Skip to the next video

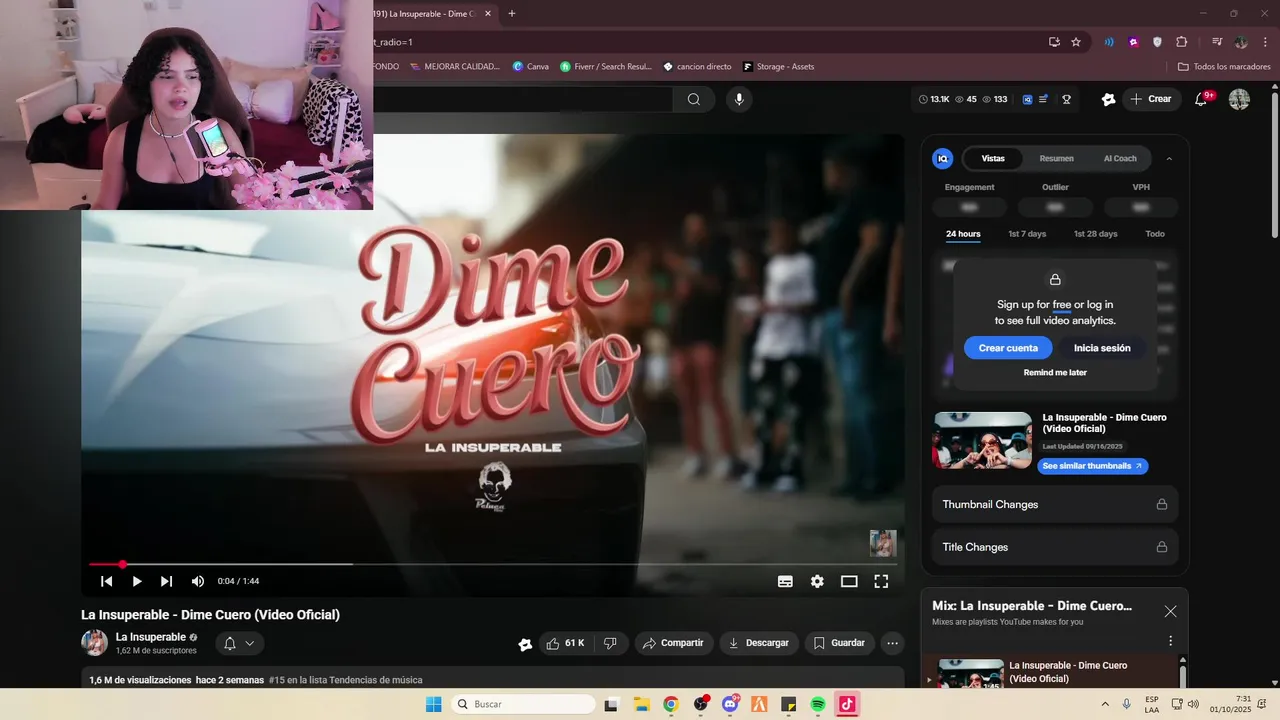[x=167, y=581]
